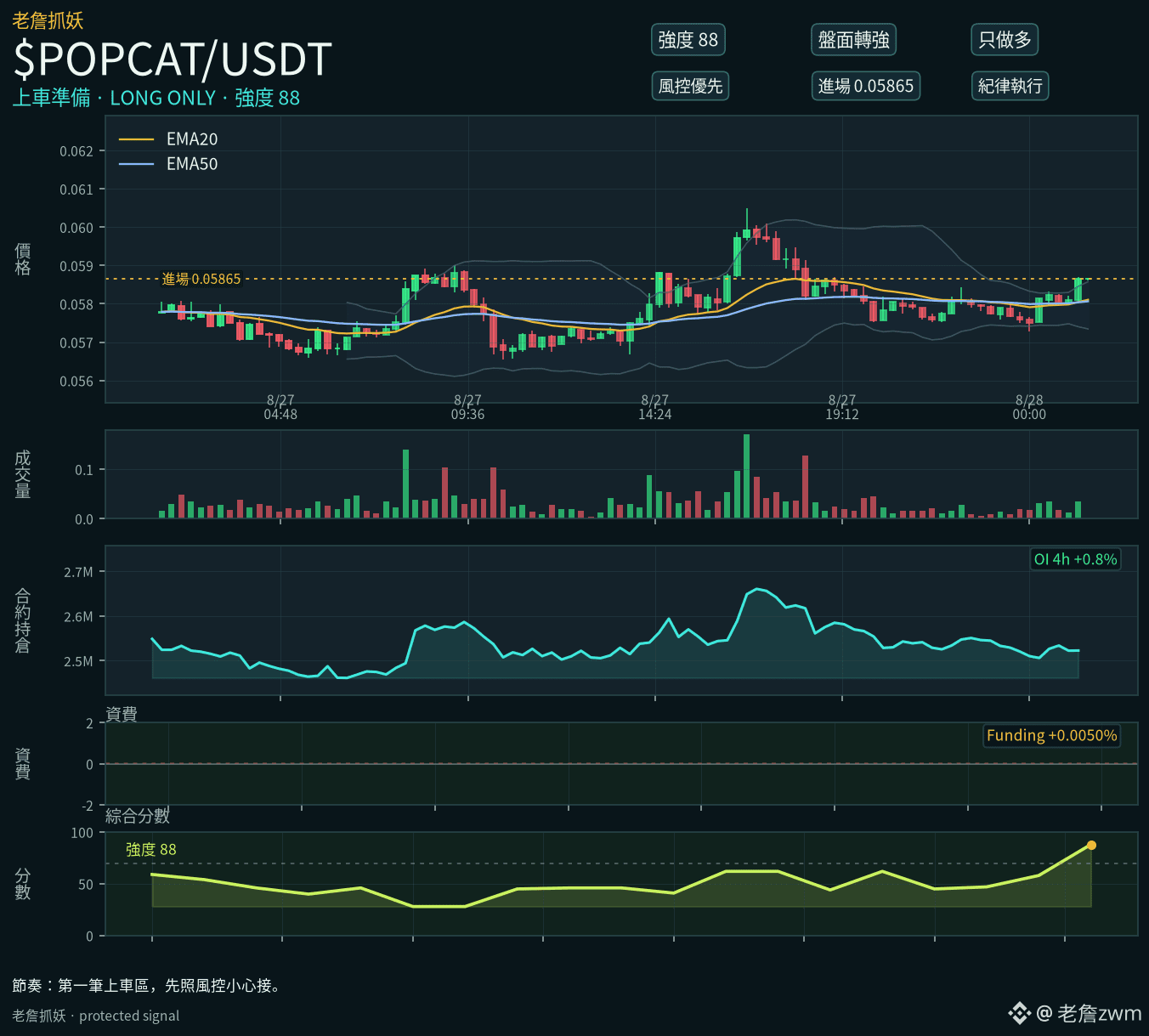Click the 進場 0.05865 label on price chart
Image resolution: width=1149 pixels, height=1036 pixels.
(x=201, y=279)
